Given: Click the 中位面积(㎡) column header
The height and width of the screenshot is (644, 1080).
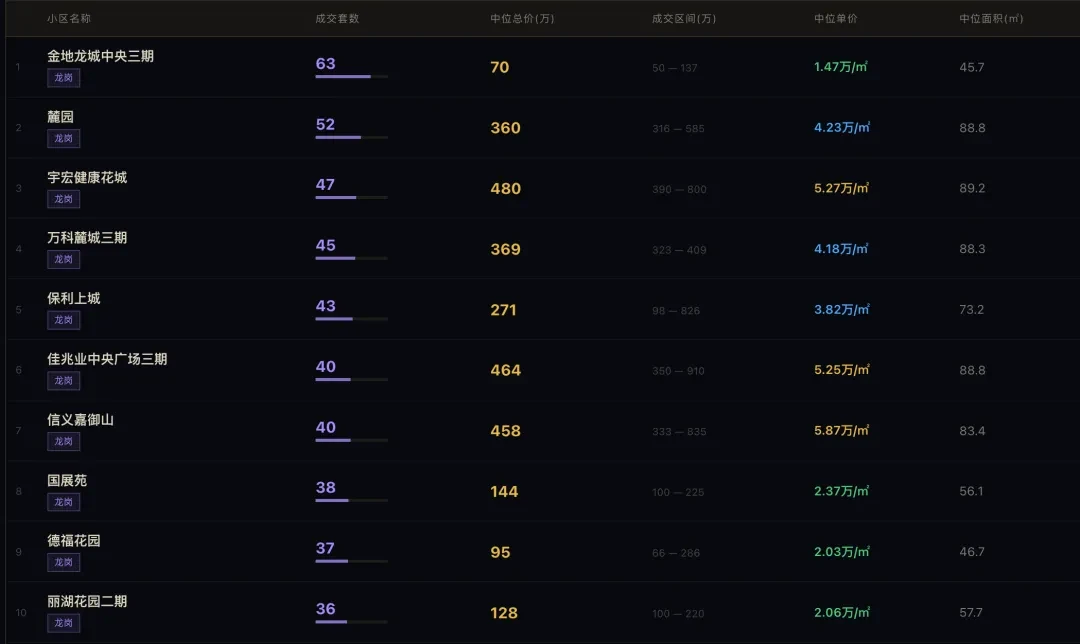Looking at the screenshot, I should click(x=991, y=19).
